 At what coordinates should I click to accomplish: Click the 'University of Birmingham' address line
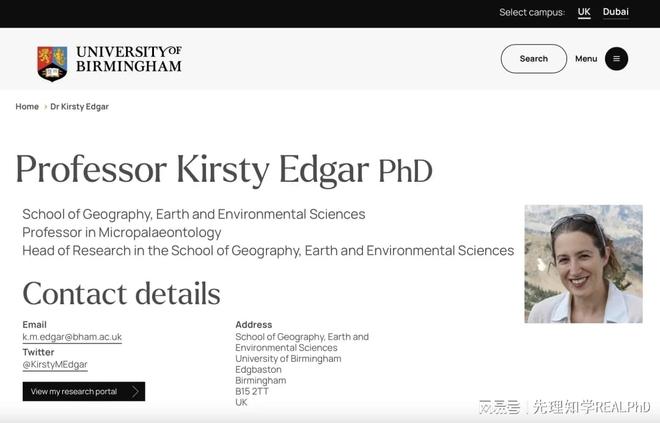288,359
